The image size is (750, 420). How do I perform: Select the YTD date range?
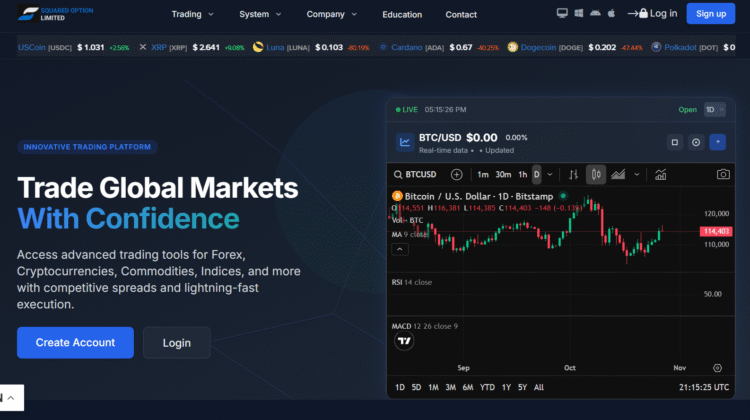pyautogui.click(x=487, y=387)
